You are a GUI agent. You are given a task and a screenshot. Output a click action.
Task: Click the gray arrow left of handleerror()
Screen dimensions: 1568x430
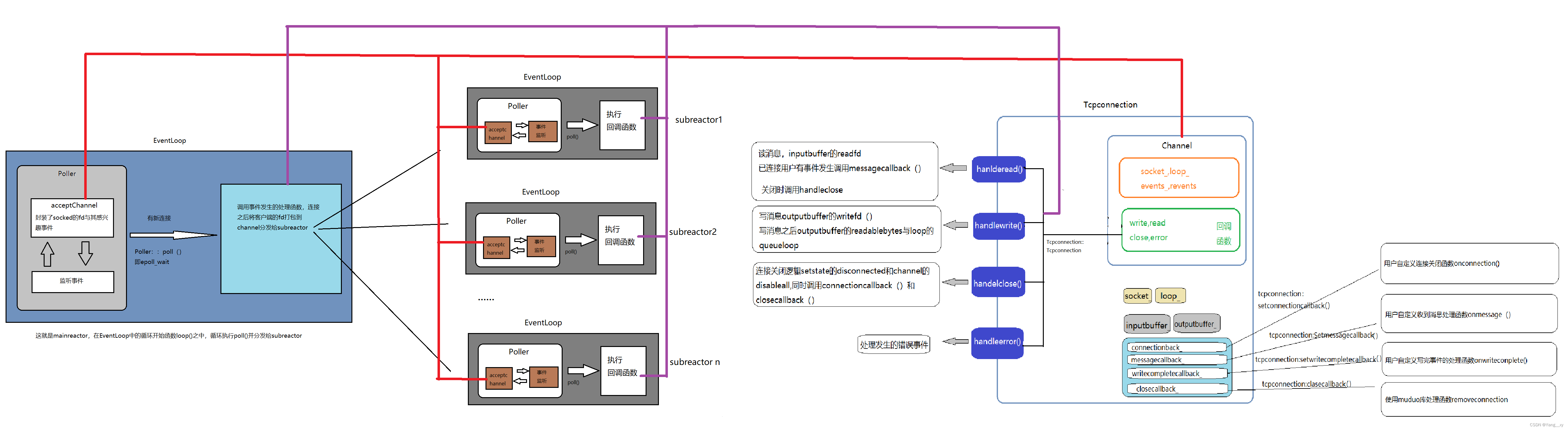point(956,342)
